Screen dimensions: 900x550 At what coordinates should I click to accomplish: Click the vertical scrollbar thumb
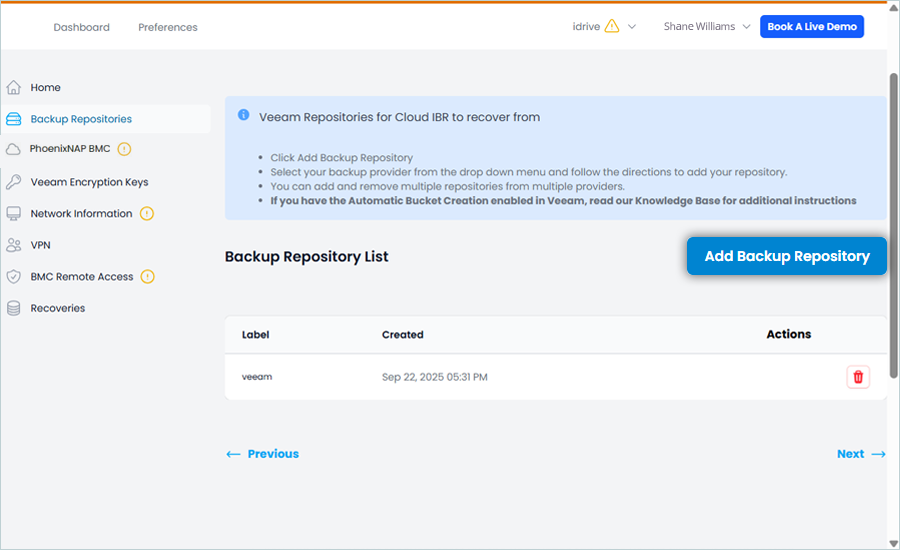pos(894,226)
